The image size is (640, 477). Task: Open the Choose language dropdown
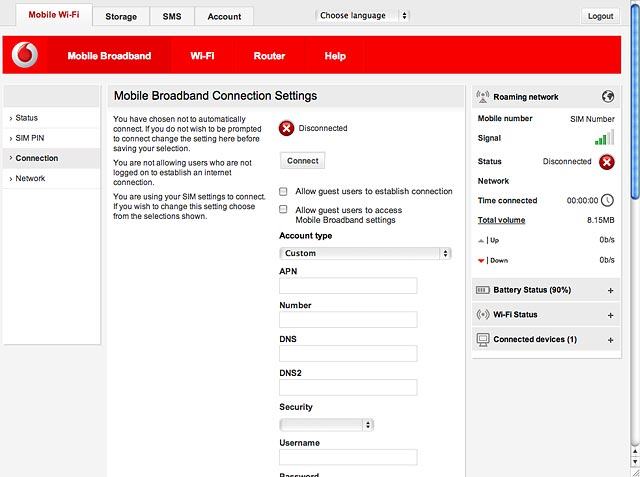(362, 16)
